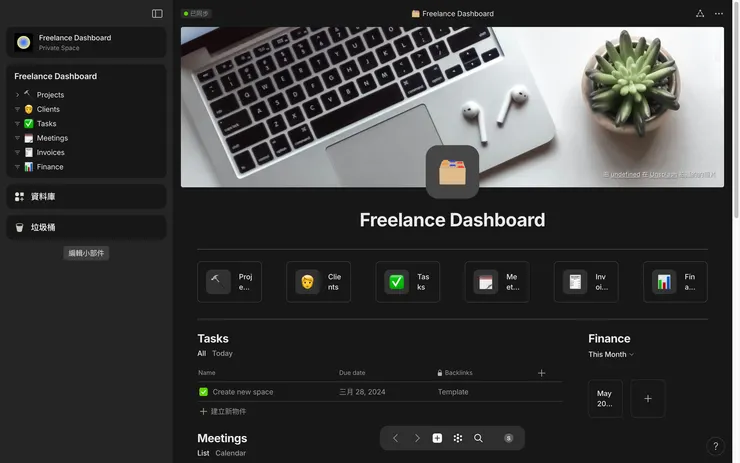The height and width of the screenshot is (463, 740).
Task: Click the Freelance Dashboard workspace avatar
Action: [x=23, y=42]
